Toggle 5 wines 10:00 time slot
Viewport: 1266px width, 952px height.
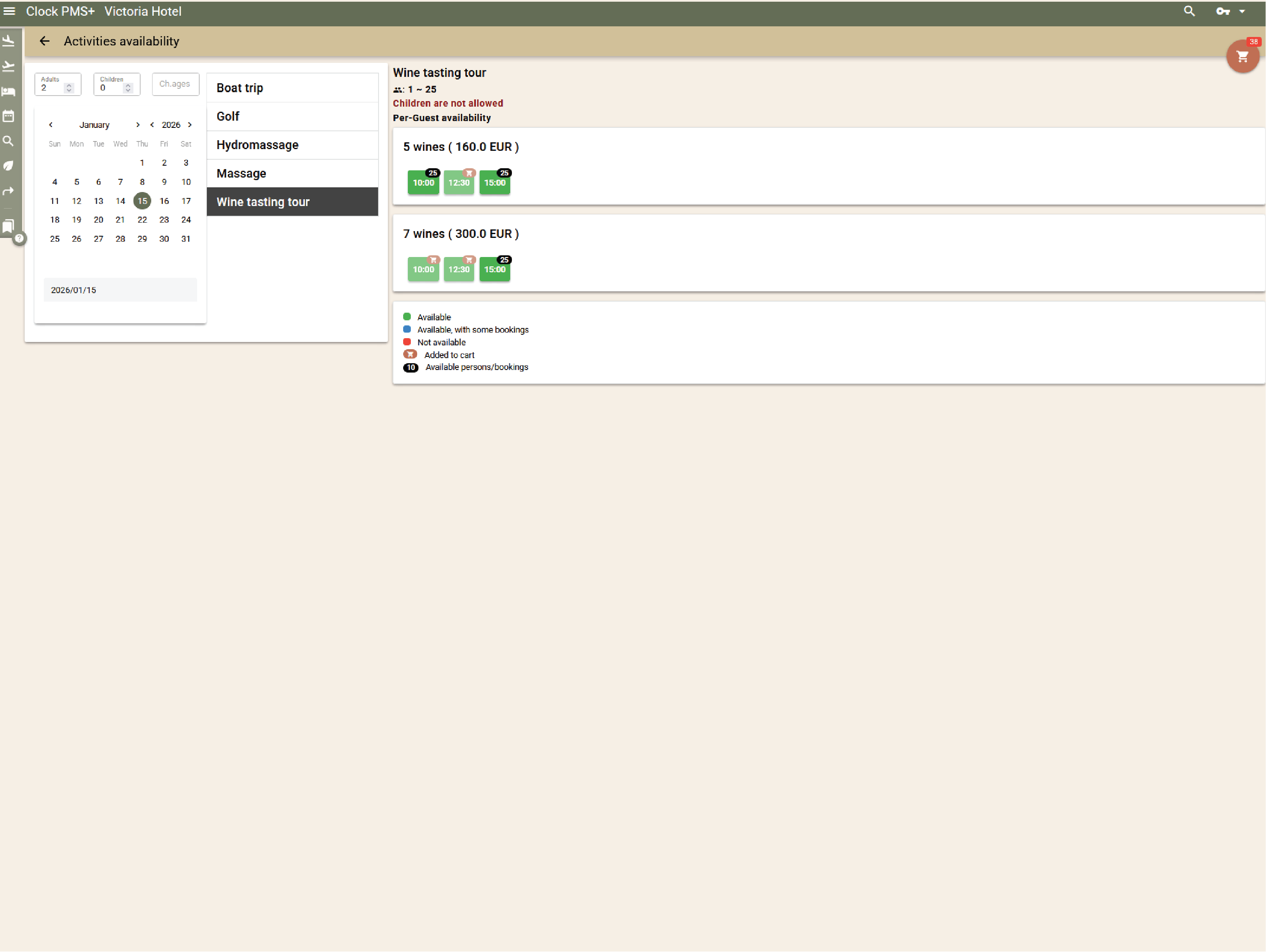pos(423,183)
